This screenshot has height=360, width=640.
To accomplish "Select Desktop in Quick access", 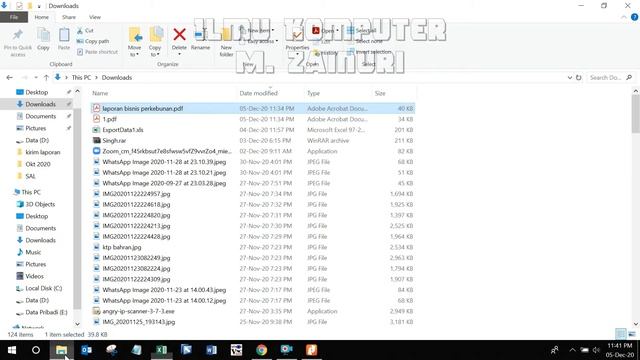I will tap(36, 92).
